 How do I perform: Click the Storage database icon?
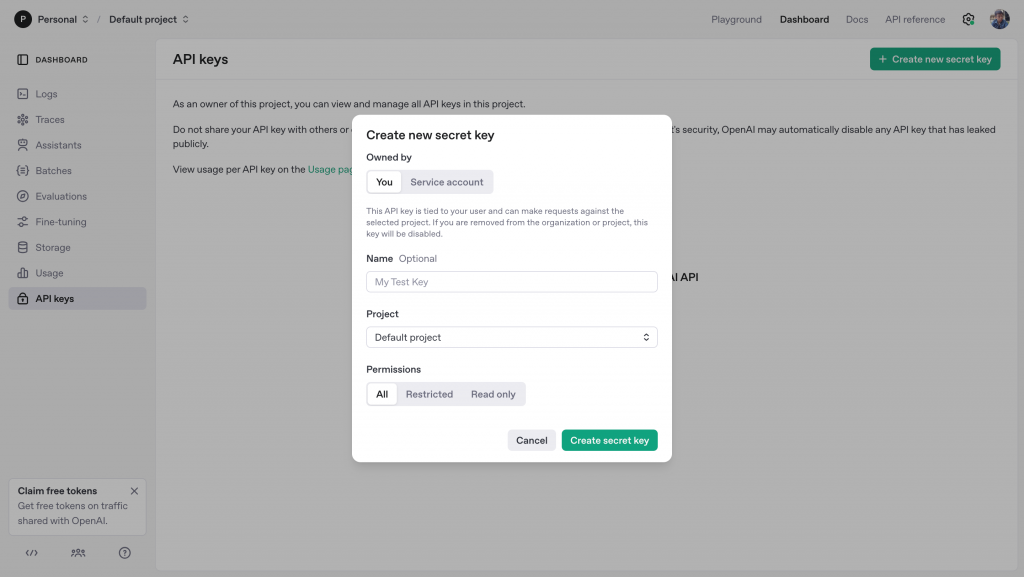(x=22, y=248)
